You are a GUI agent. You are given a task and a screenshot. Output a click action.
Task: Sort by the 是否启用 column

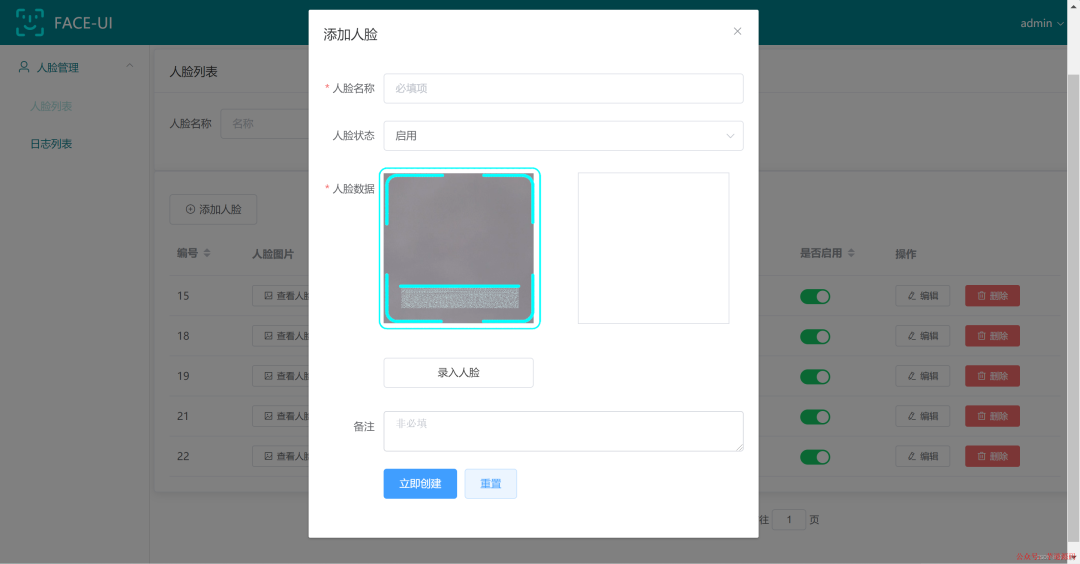(x=851, y=253)
